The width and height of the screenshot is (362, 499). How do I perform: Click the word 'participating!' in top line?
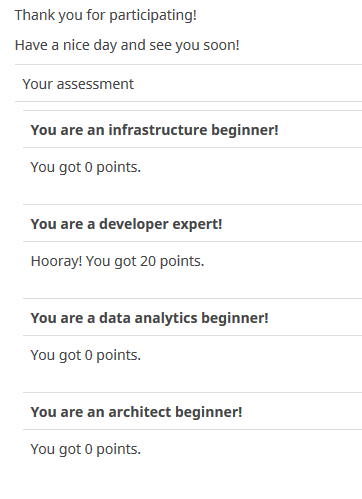153,16
